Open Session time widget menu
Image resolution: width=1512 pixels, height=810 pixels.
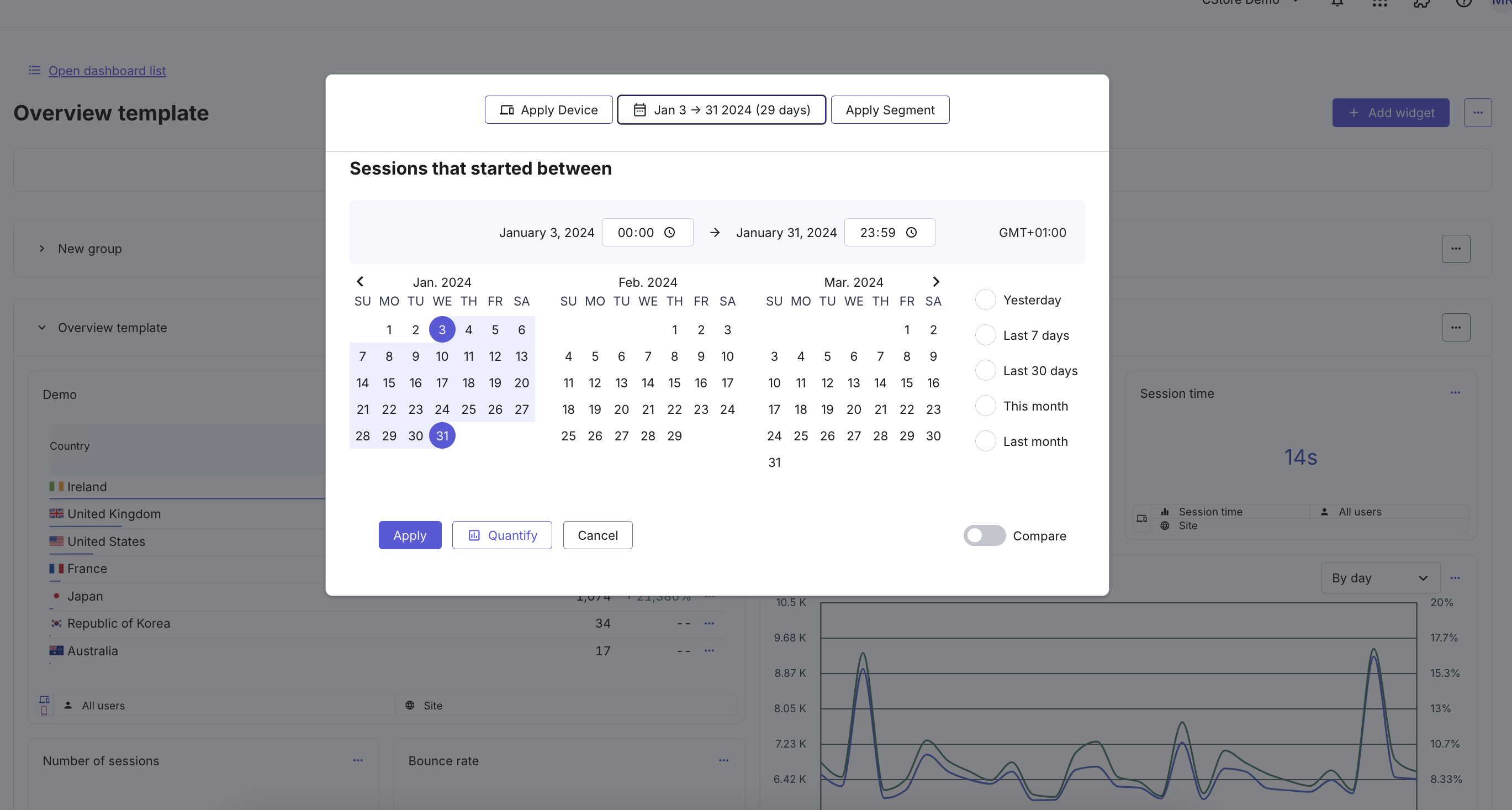coord(1455,392)
